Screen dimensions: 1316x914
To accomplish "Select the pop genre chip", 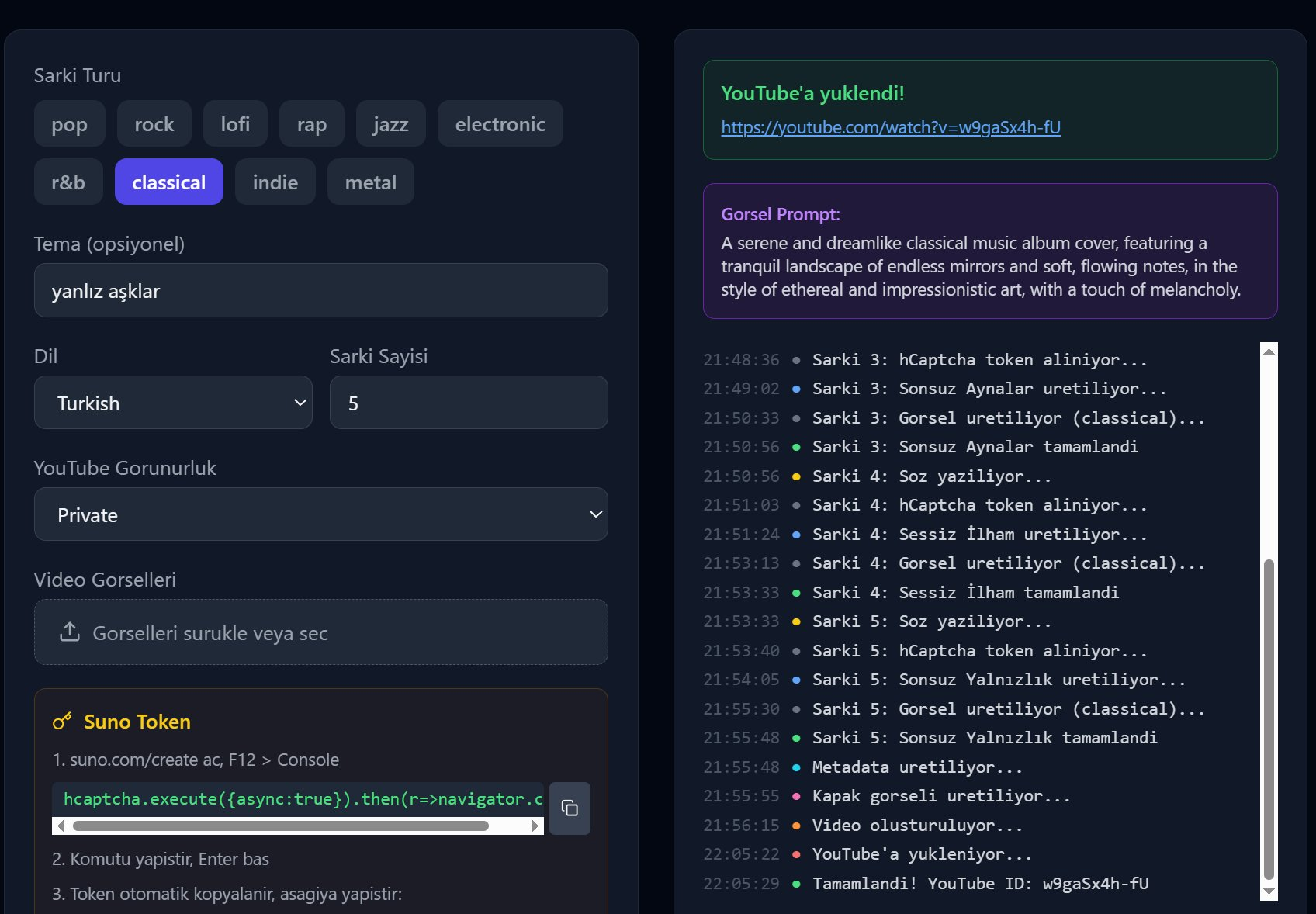I will (x=69, y=123).
